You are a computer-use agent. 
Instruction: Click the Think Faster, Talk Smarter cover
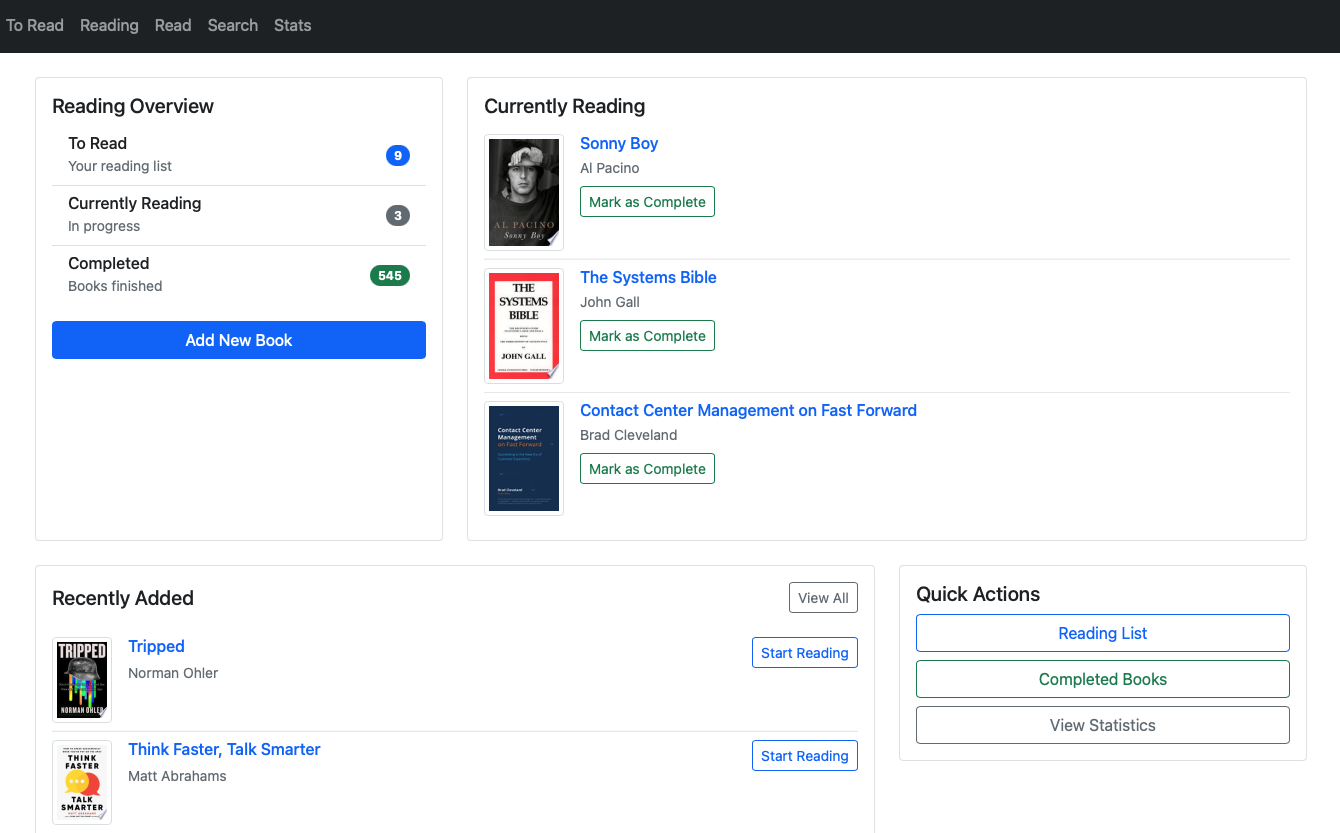pyautogui.click(x=82, y=782)
